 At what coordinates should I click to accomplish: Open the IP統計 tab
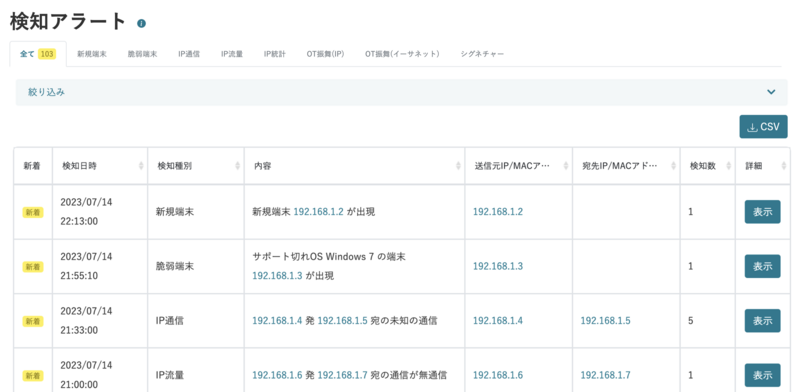pyautogui.click(x=274, y=54)
